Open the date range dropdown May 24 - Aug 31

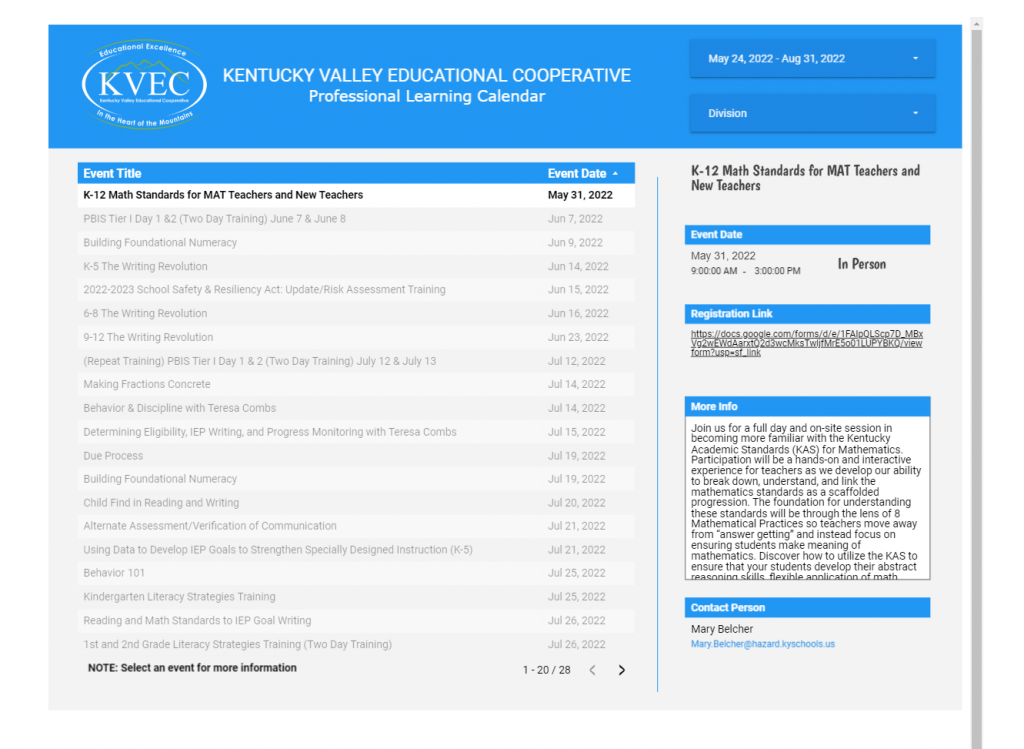point(812,59)
